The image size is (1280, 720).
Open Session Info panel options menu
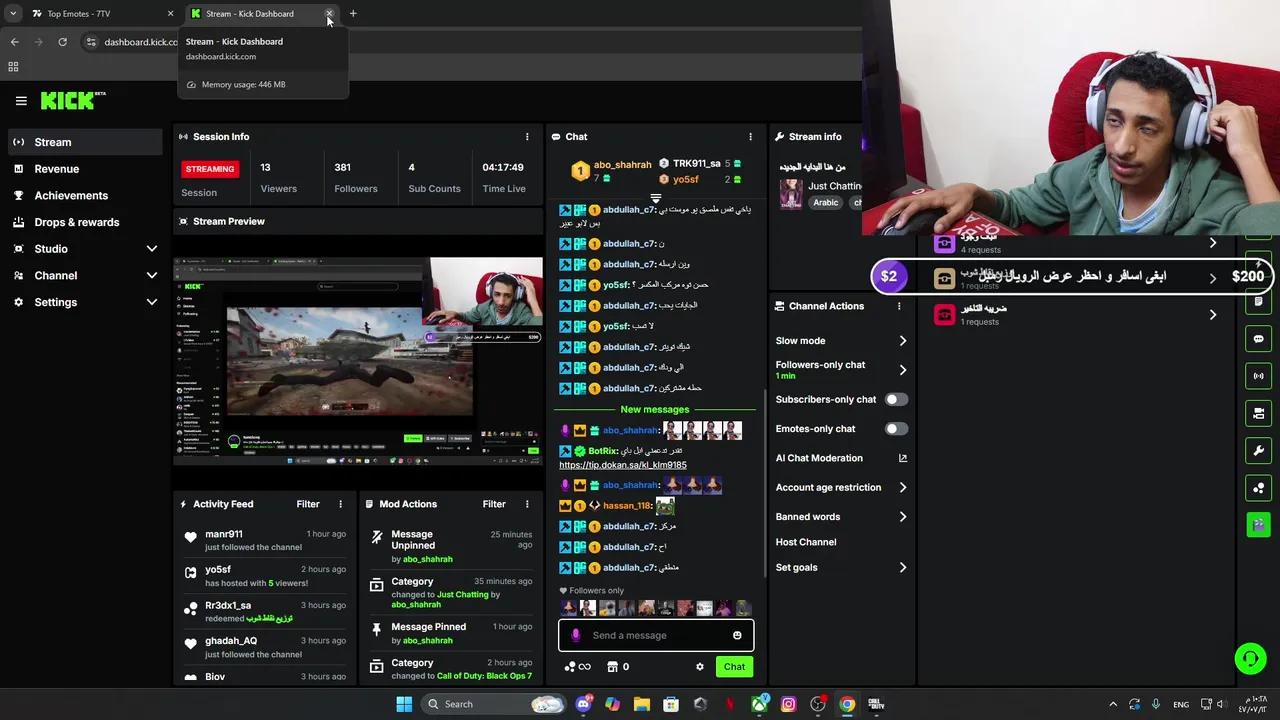point(527,137)
